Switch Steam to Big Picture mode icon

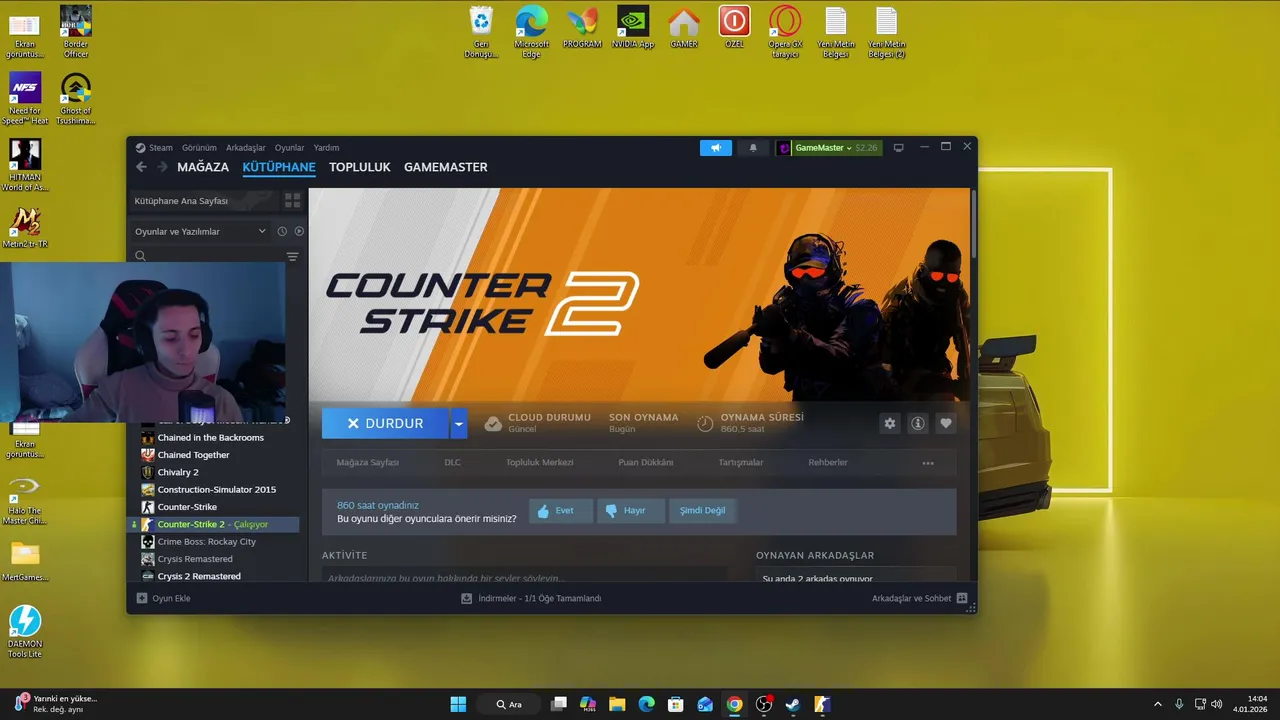tap(898, 148)
